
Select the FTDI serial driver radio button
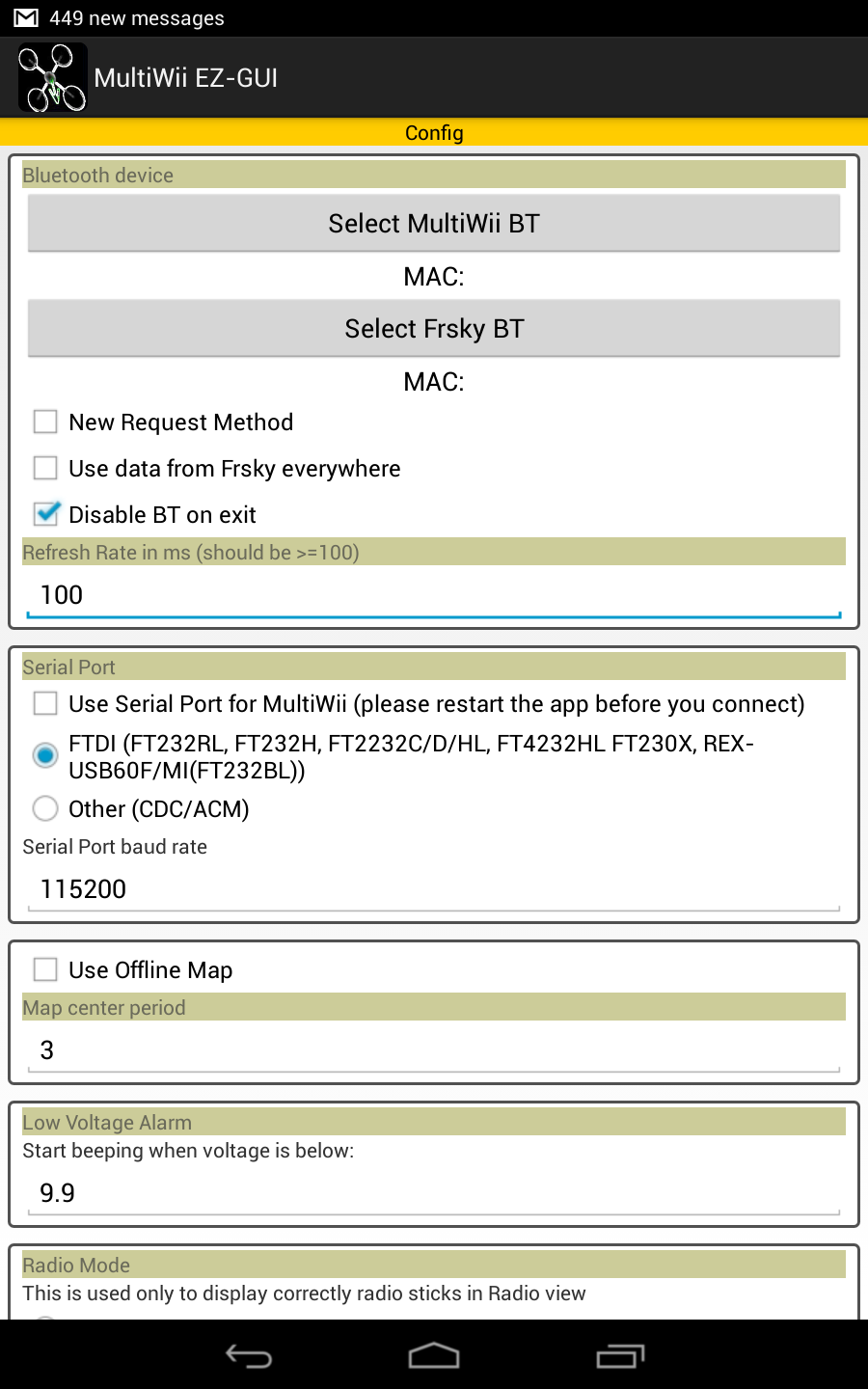pos(44,755)
